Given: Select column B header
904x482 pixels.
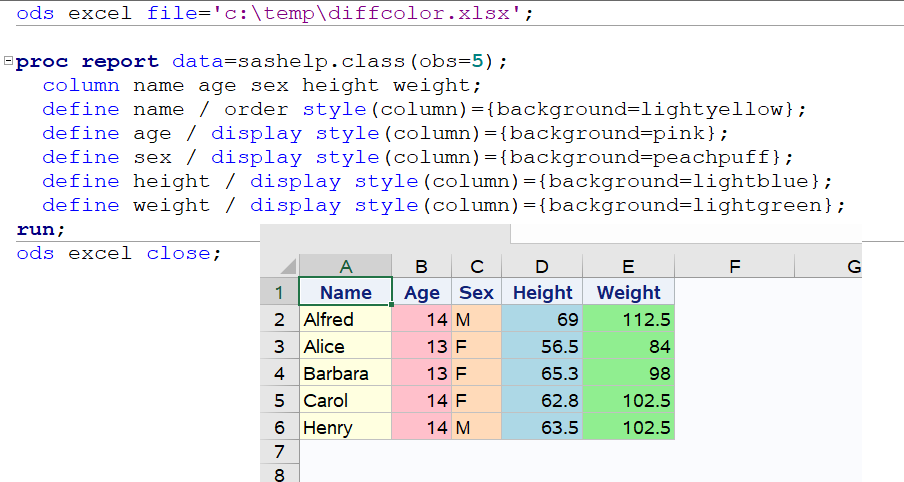Looking at the screenshot, I should [x=421, y=266].
